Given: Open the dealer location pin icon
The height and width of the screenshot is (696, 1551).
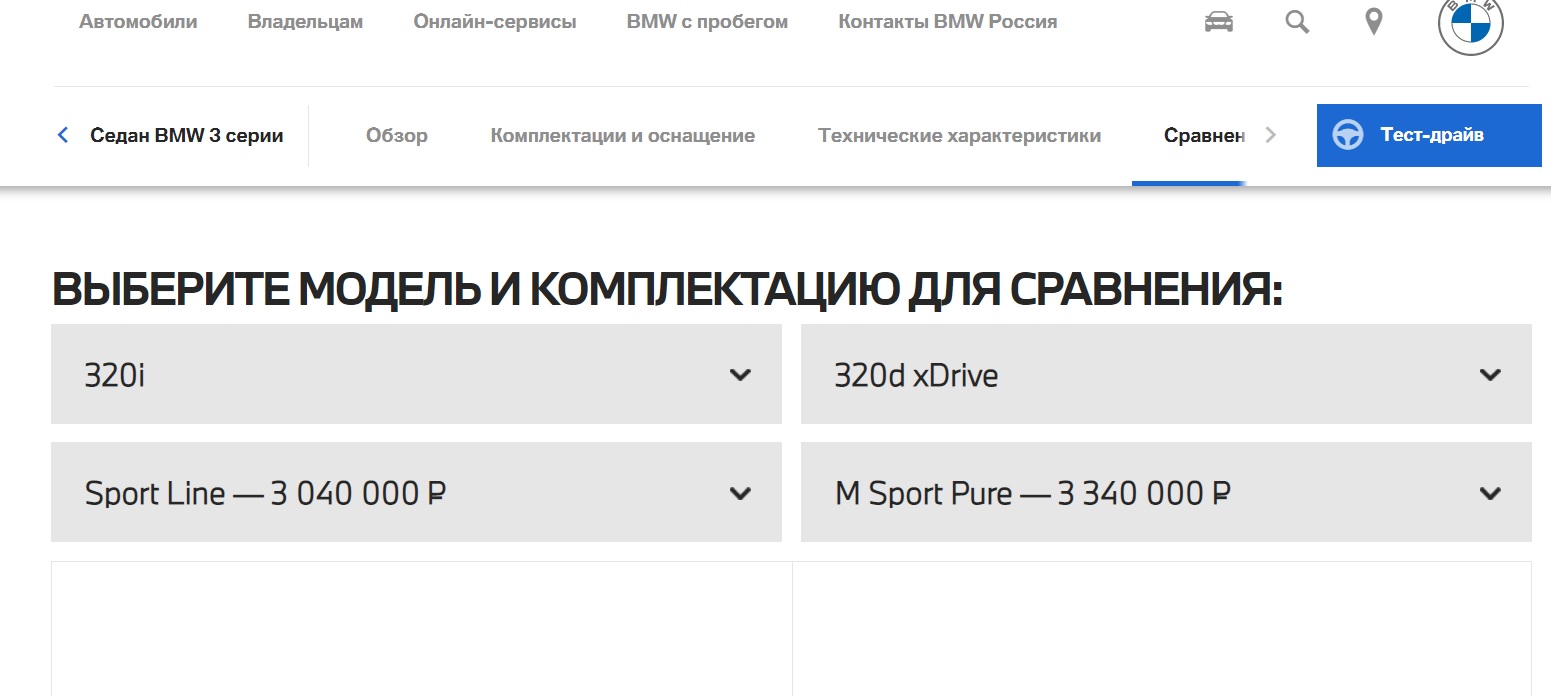Looking at the screenshot, I should 1374,21.
